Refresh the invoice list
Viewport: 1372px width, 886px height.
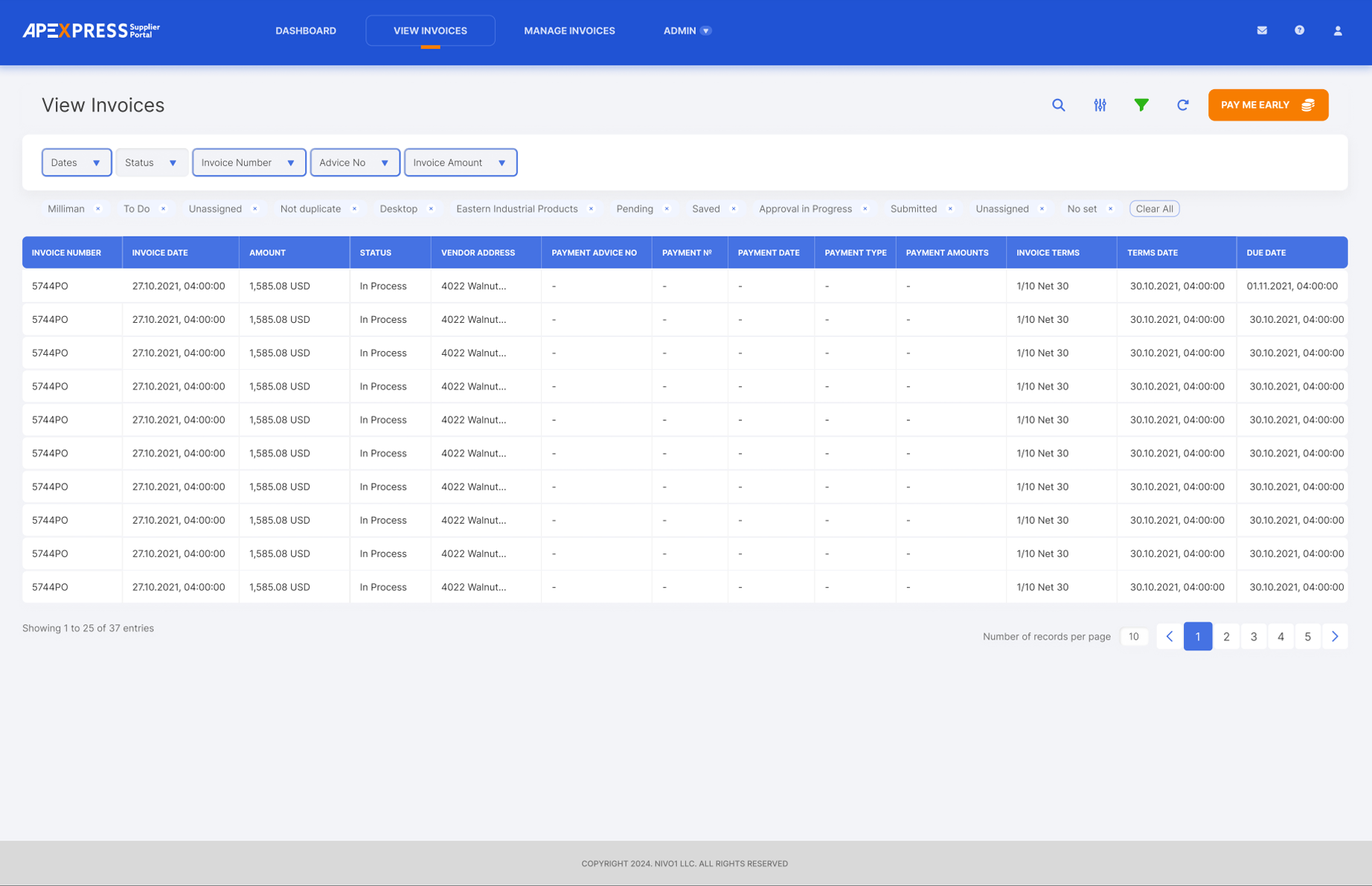point(1182,105)
